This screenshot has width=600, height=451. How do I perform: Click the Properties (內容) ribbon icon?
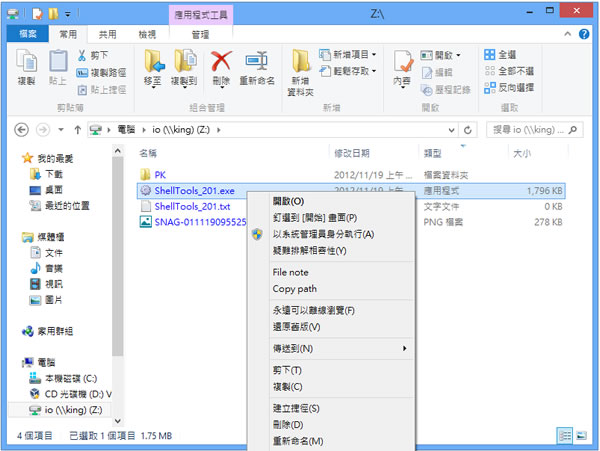pos(403,62)
